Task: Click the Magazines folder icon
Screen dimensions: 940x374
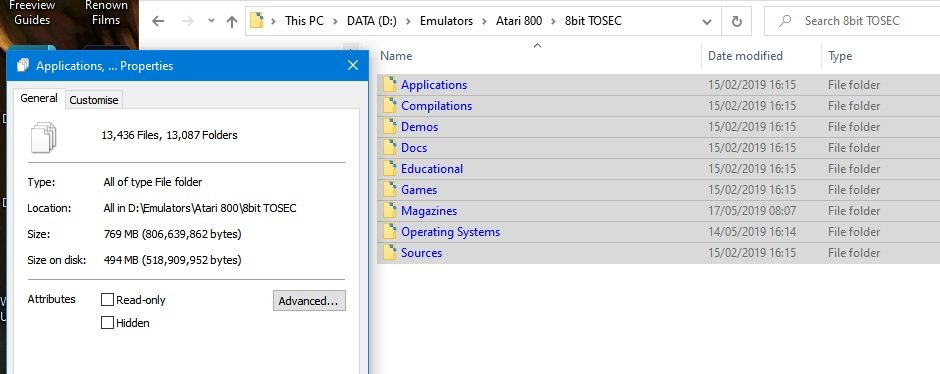Action: click(390, 210)
